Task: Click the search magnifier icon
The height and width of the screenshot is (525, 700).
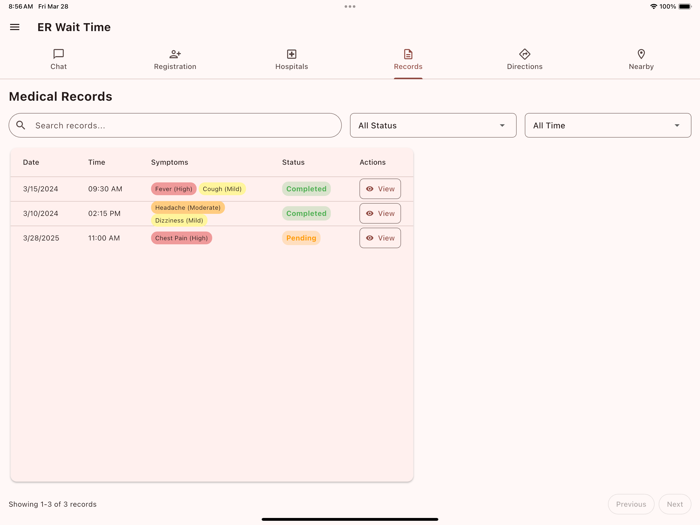Action: 21,125
